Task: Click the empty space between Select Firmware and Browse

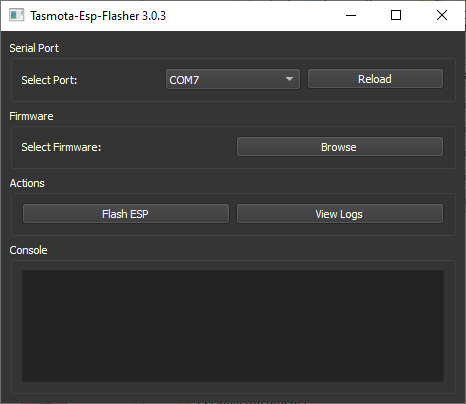Action: pos(168,147)
